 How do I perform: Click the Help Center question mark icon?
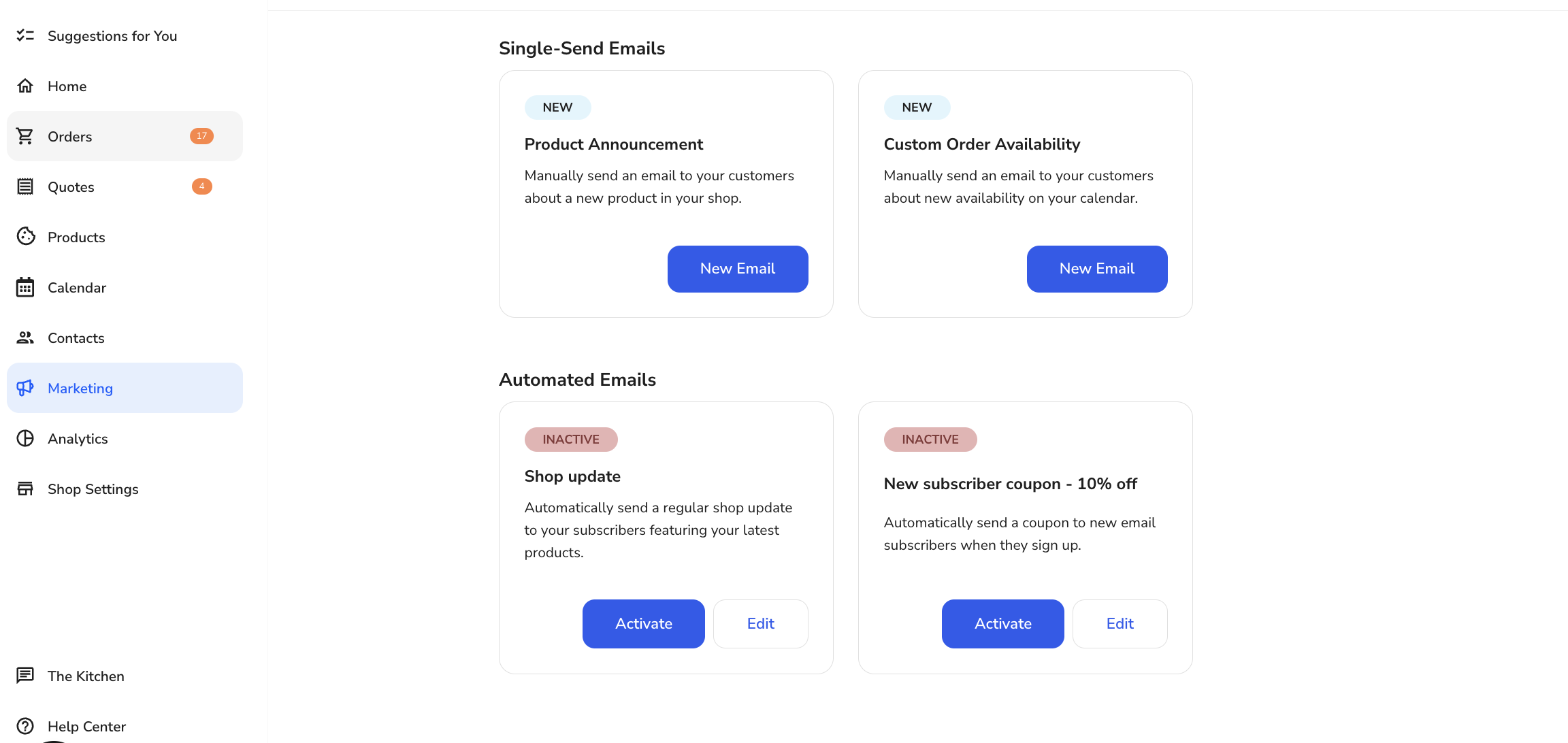[x=25, y=726]
